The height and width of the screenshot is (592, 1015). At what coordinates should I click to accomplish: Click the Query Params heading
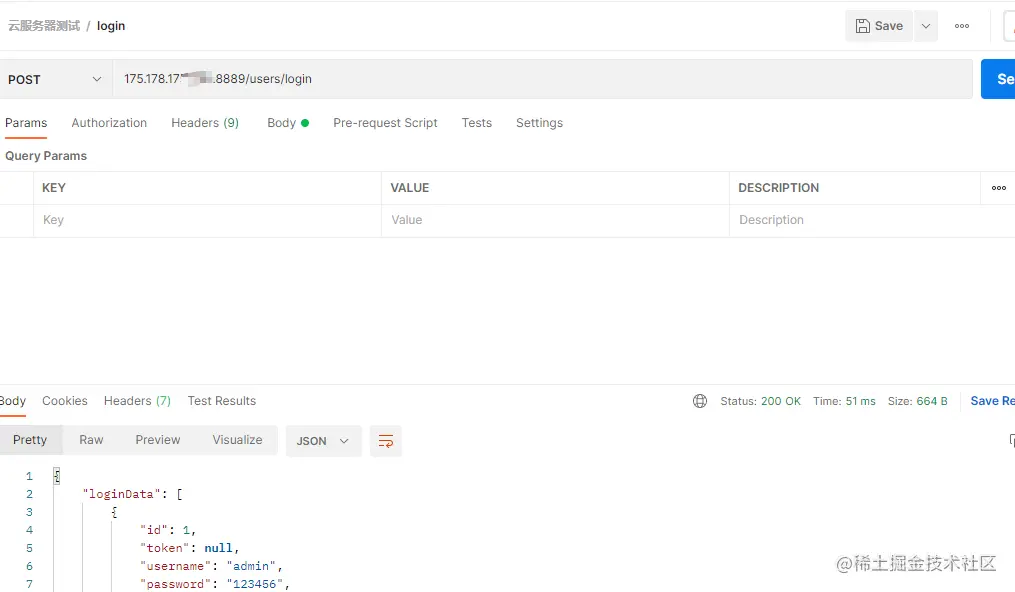(46, 156)
